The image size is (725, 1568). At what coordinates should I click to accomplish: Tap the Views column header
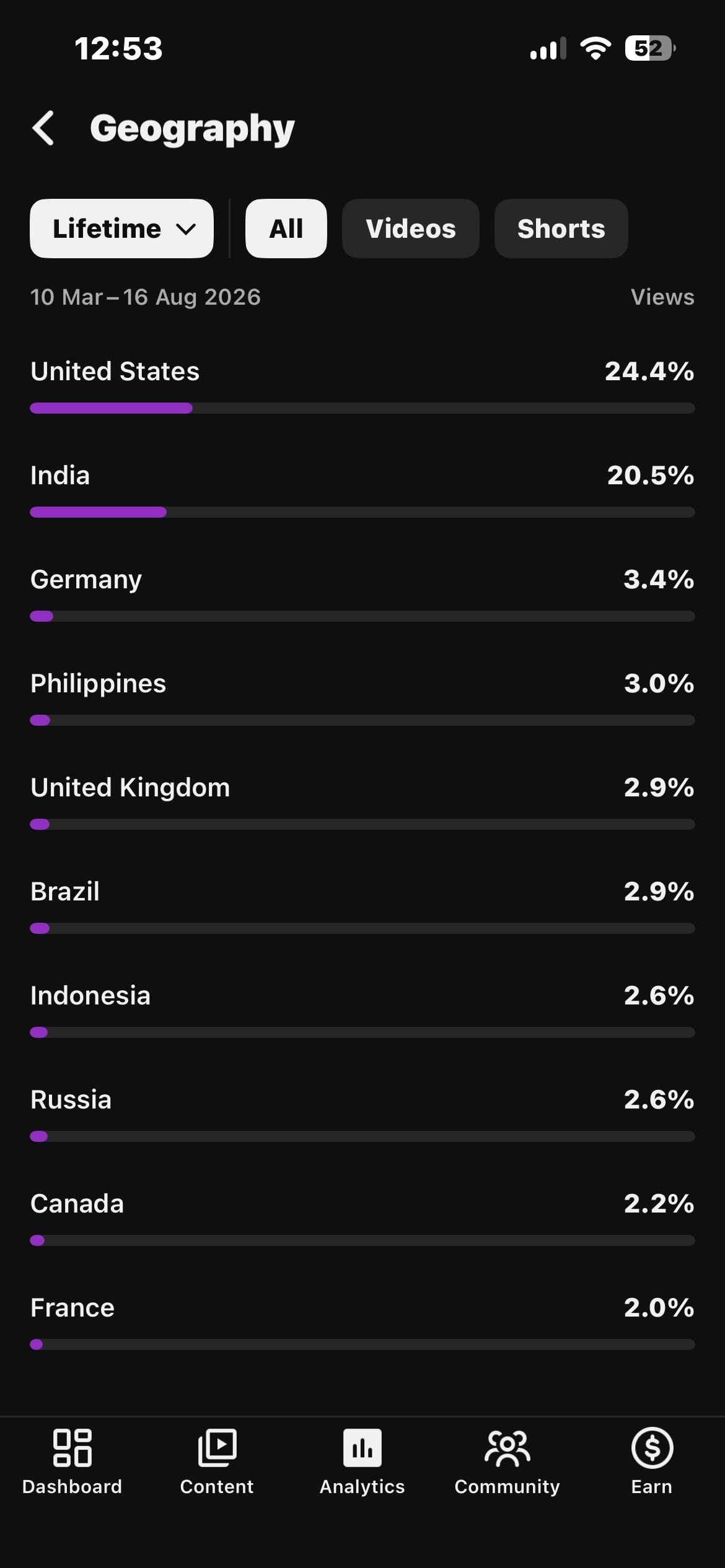coord(662,297)
